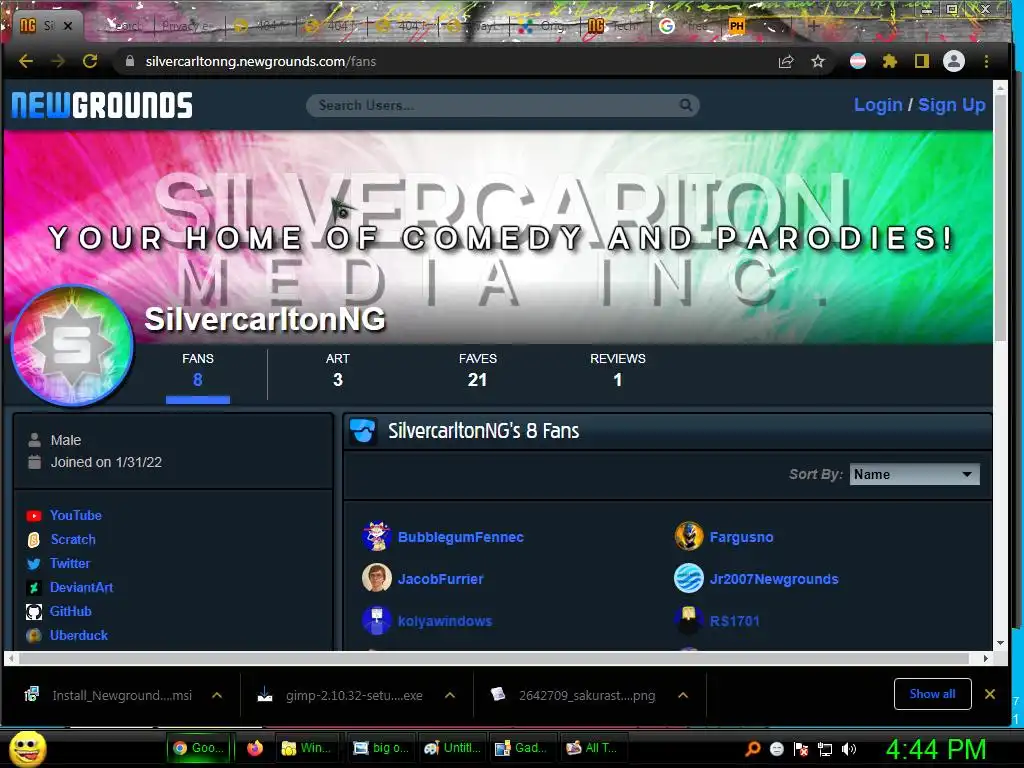Open the Chrome three-dot menu

click(x=986, y=61)
